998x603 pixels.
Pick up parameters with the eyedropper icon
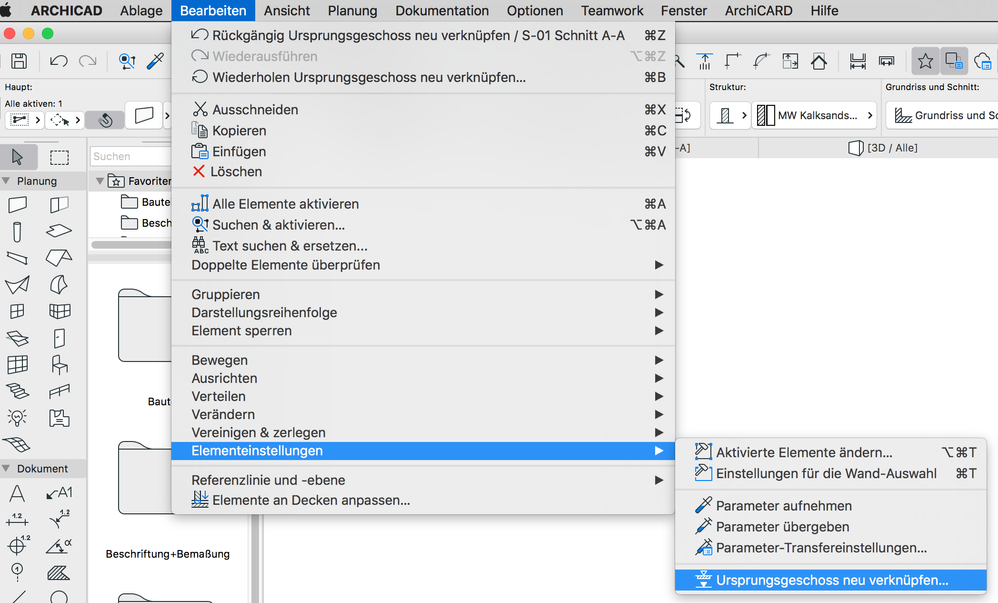tap(155, 61)
